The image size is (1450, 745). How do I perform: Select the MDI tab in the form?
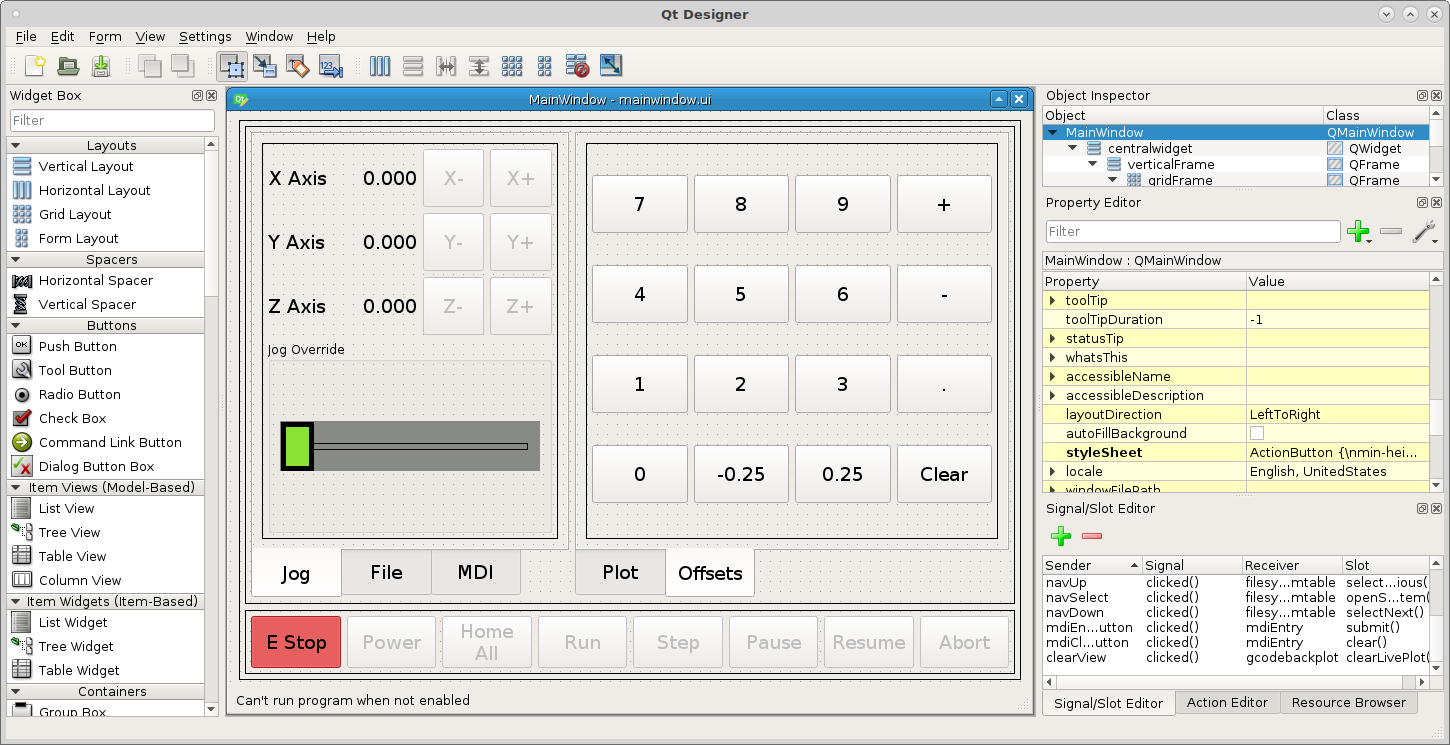tap(476, 573)
